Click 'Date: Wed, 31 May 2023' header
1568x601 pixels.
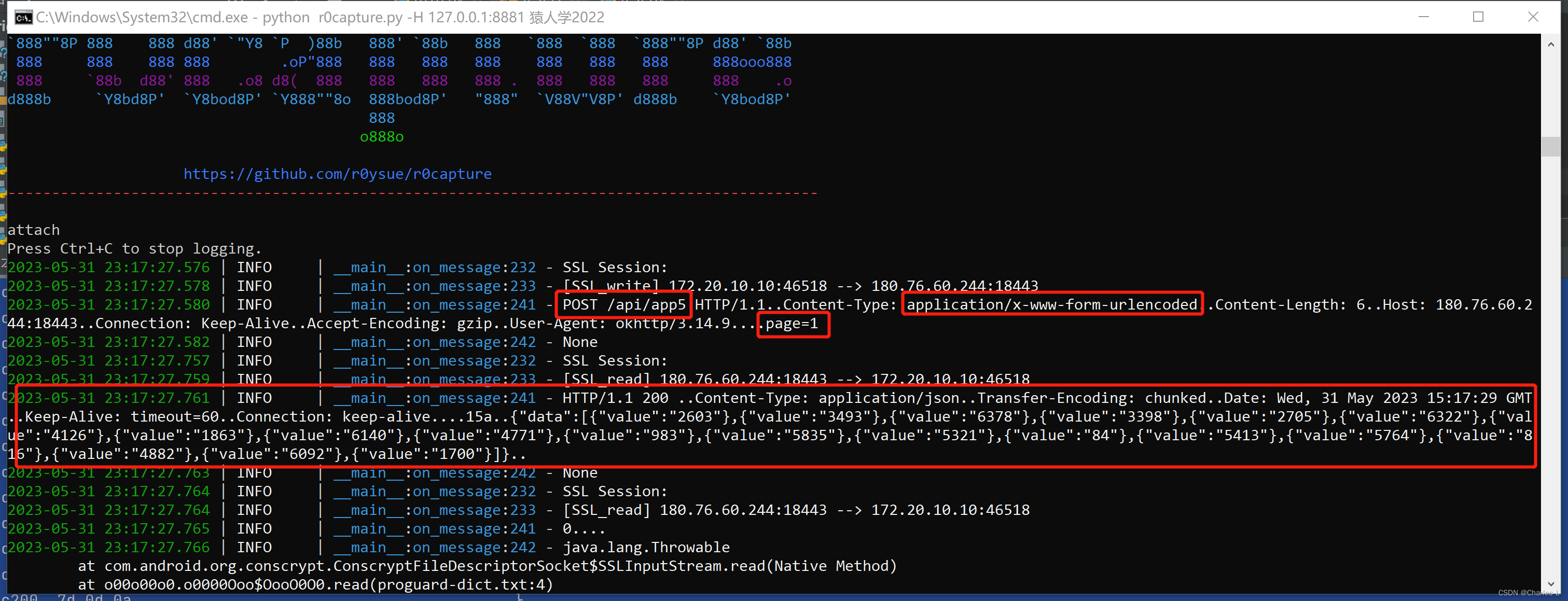[1320, 398]
